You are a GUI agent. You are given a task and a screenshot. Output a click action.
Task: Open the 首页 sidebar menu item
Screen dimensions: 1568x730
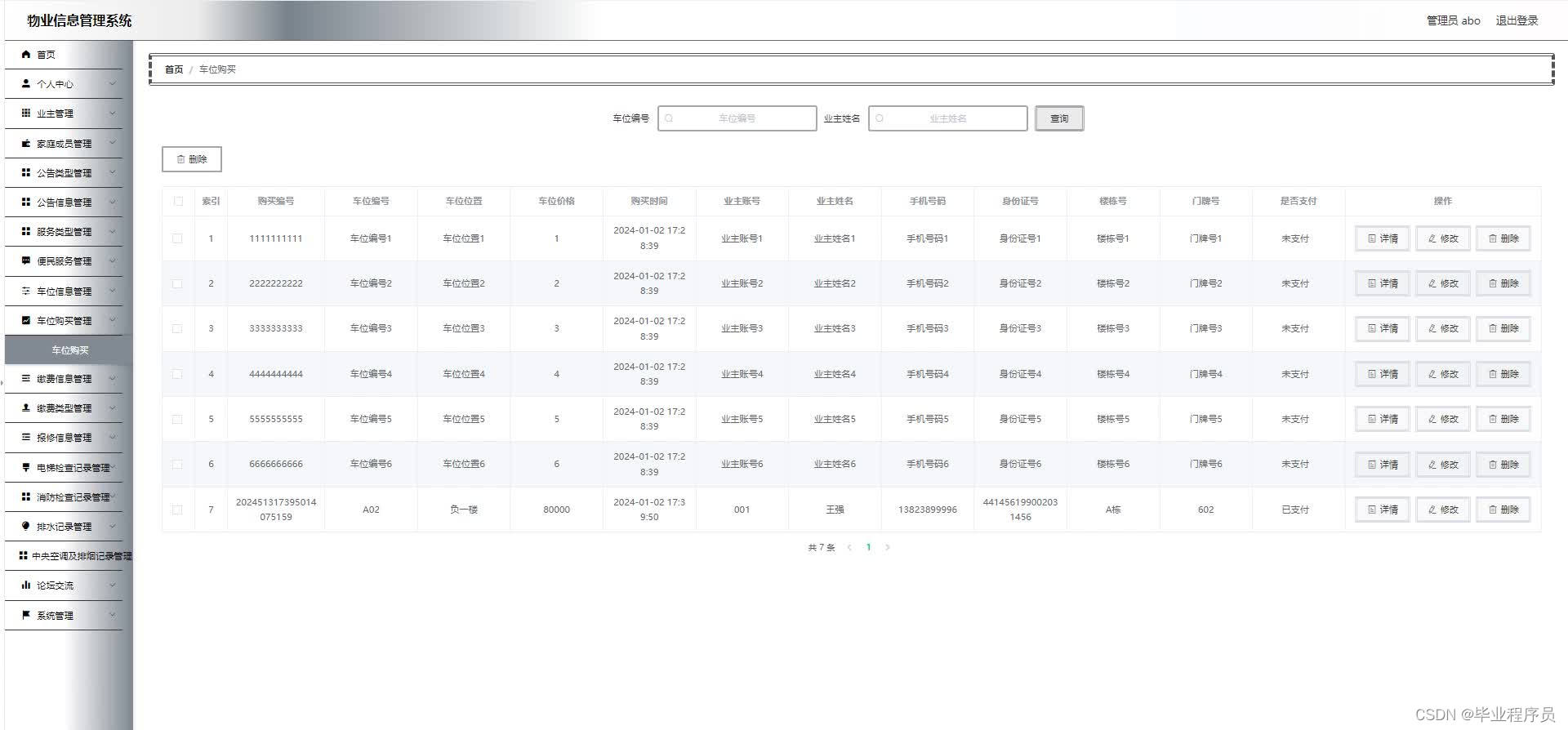pos(64,55)
